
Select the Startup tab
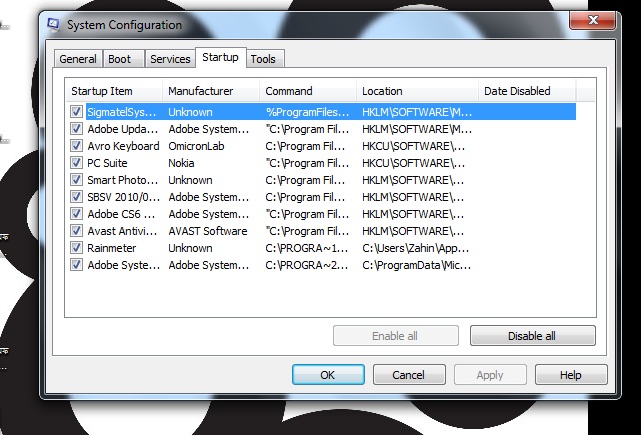click(220, 57)
